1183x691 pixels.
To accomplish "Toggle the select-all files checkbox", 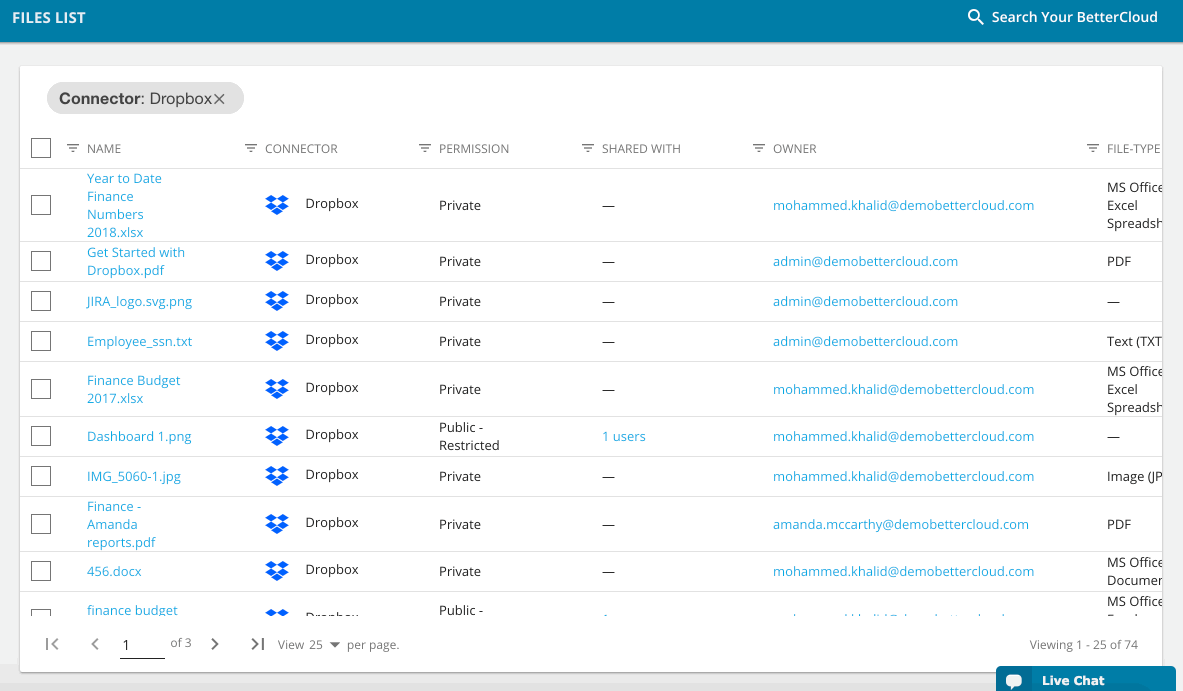I will click(x=41, y=149).
